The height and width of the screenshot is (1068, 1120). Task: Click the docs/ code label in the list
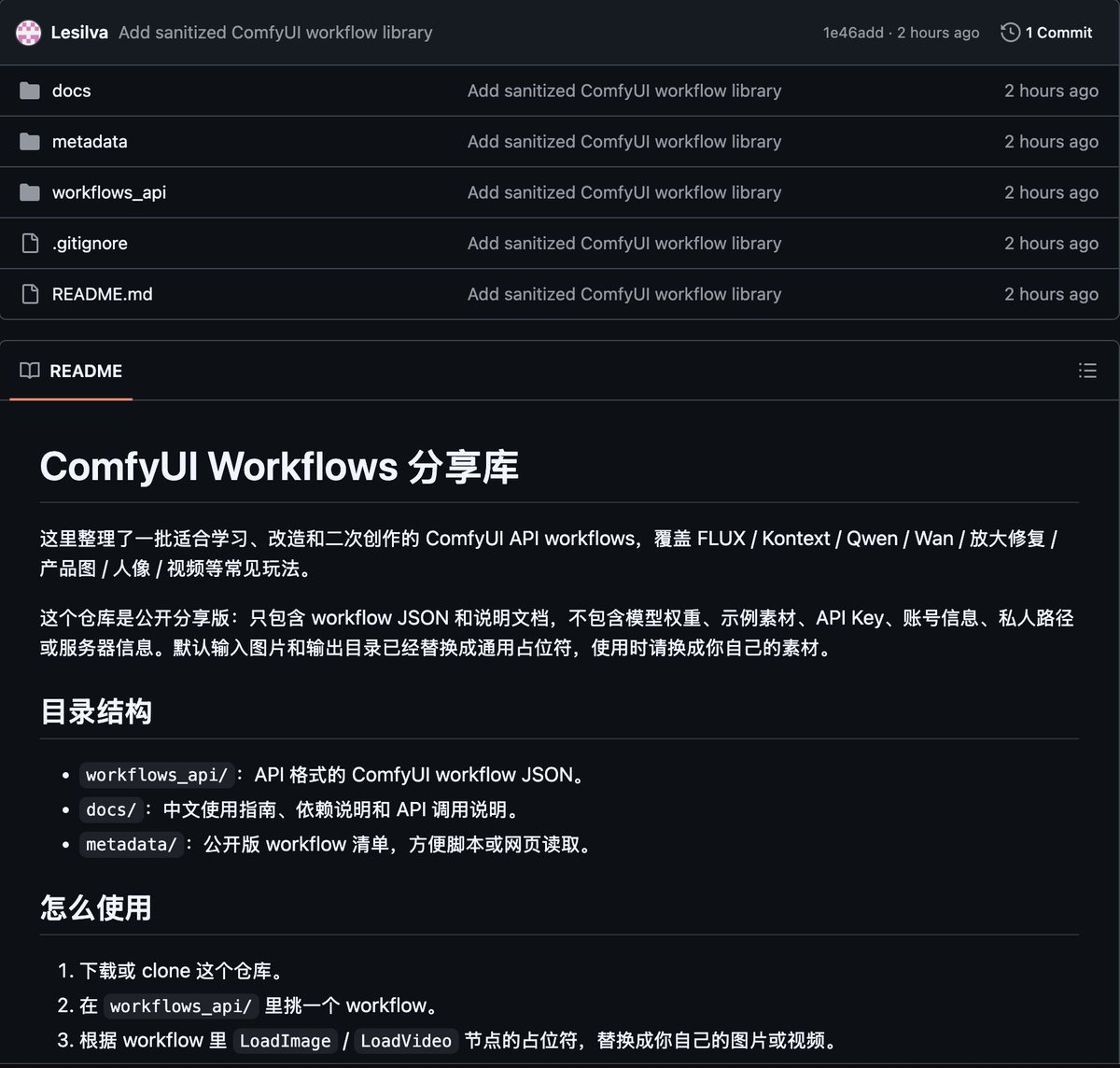point(111,809)
